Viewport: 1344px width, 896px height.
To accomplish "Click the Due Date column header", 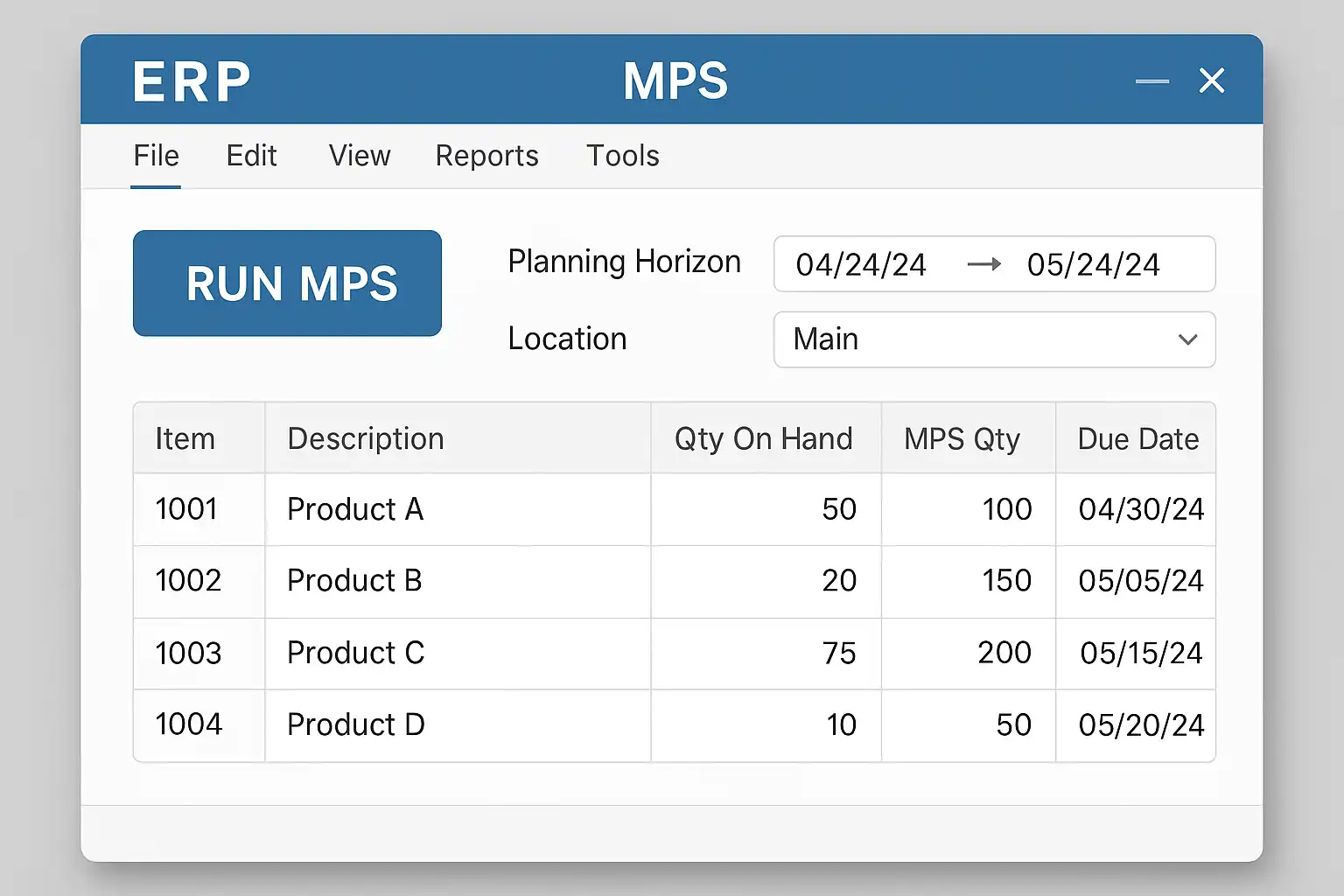I will (x=1137, y=438).
